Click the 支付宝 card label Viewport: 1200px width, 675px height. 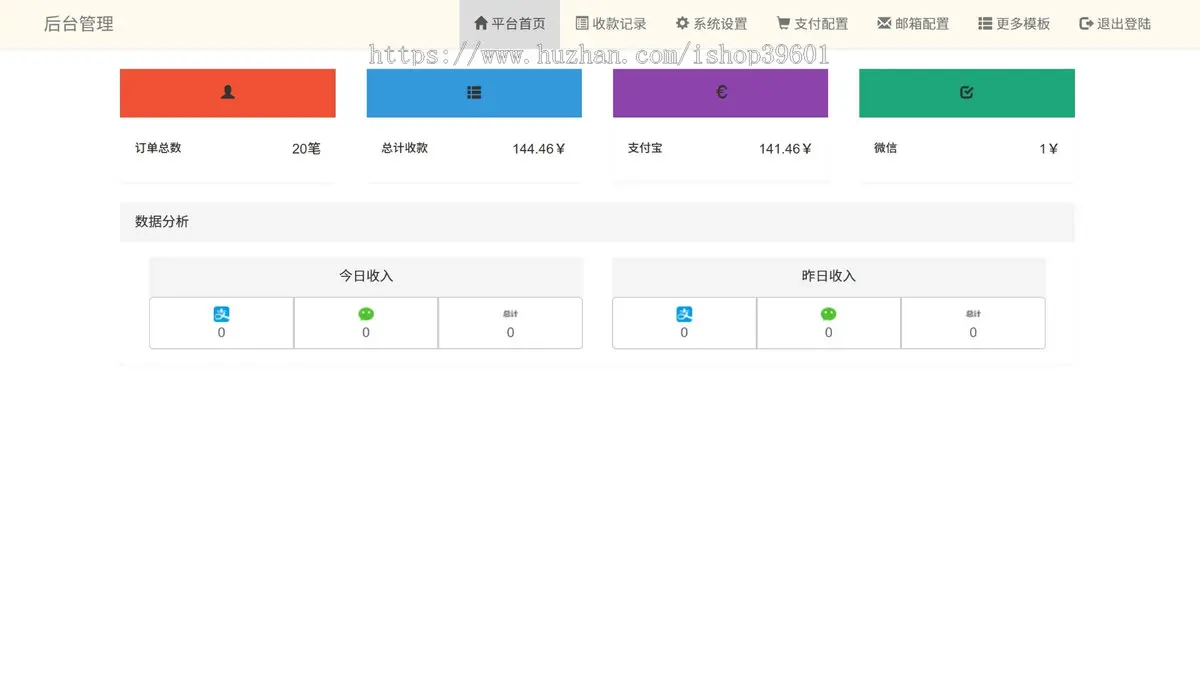[x=645, y=148]
